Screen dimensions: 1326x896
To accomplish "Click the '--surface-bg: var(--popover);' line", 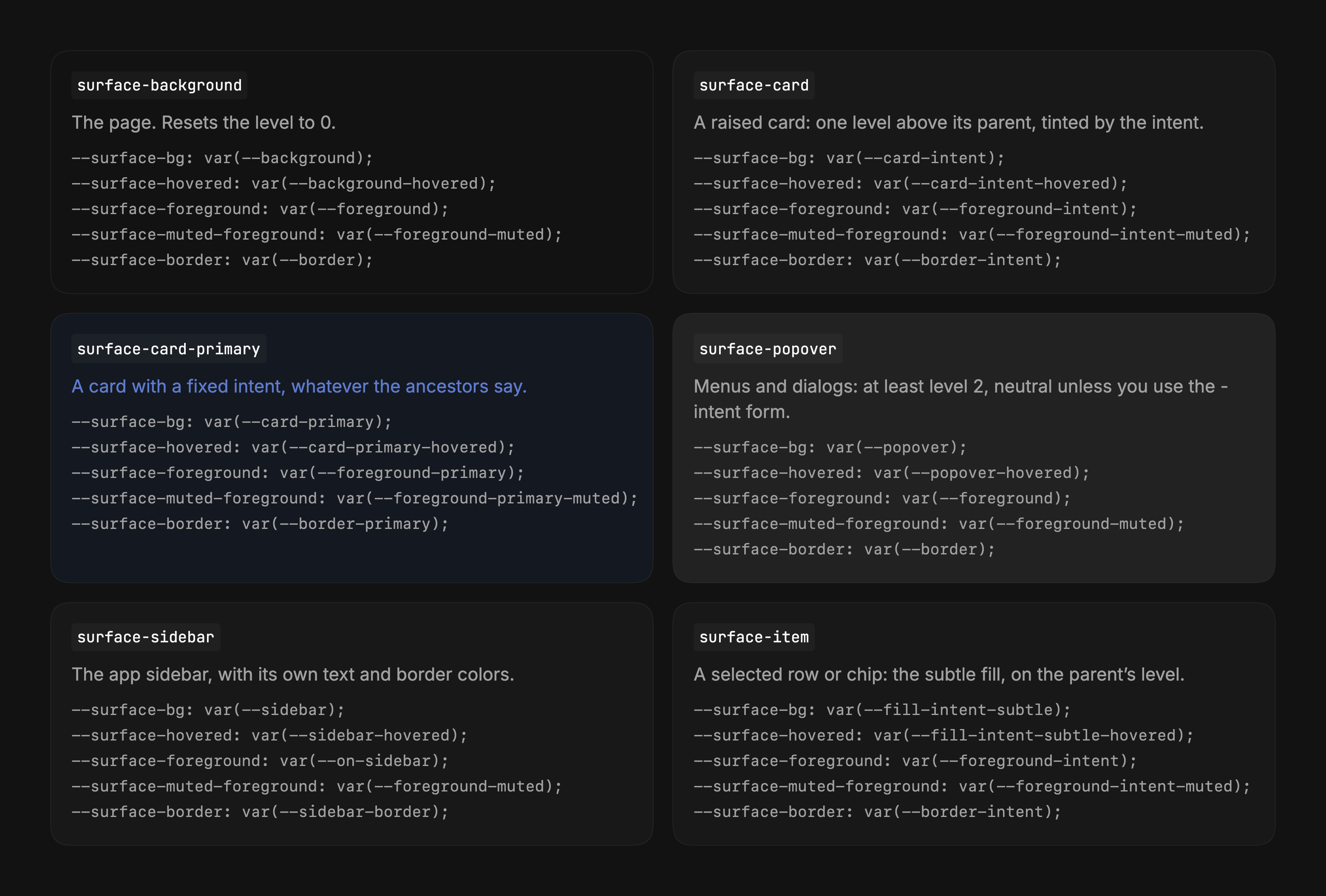I will click(x=830, y=448).
